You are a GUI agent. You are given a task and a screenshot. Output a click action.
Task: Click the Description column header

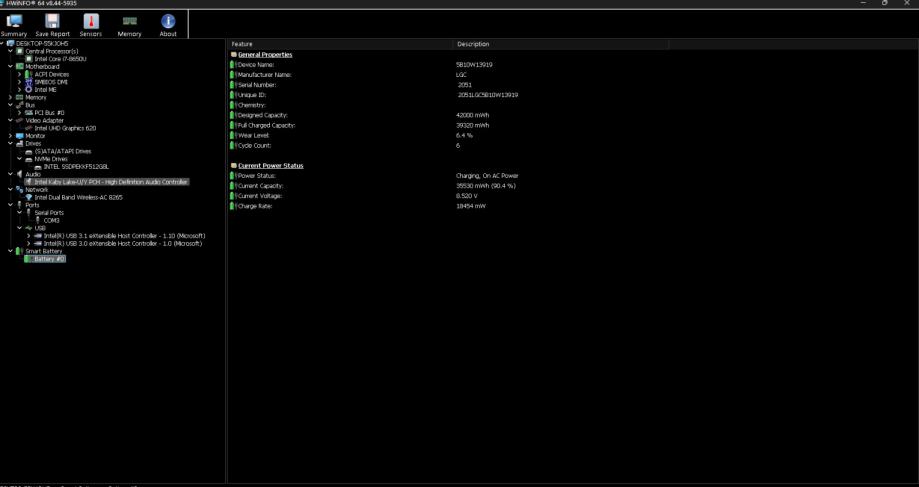[x=561, y=44]
